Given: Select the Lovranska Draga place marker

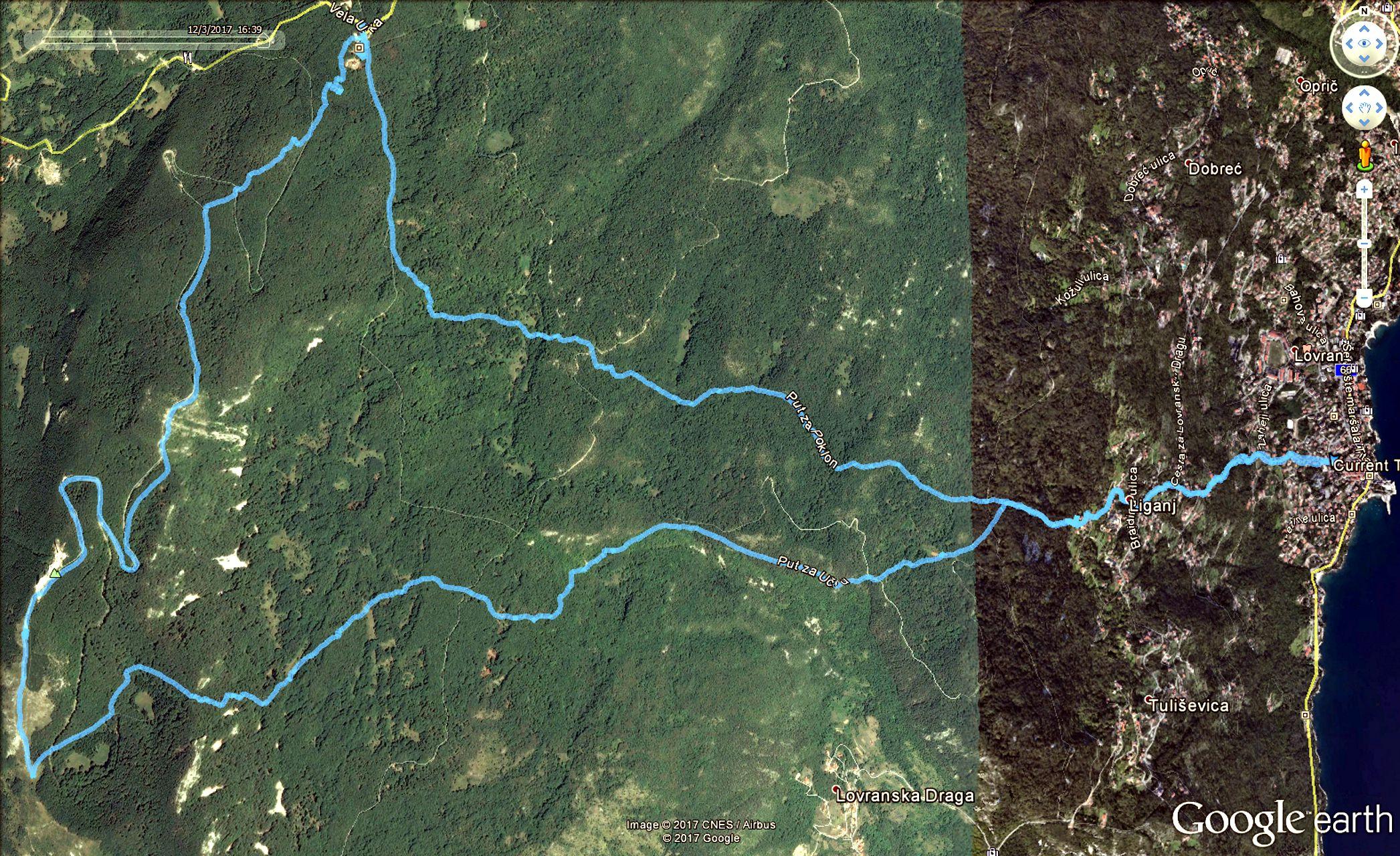Looking at the screenshot, I should [836, 790].
